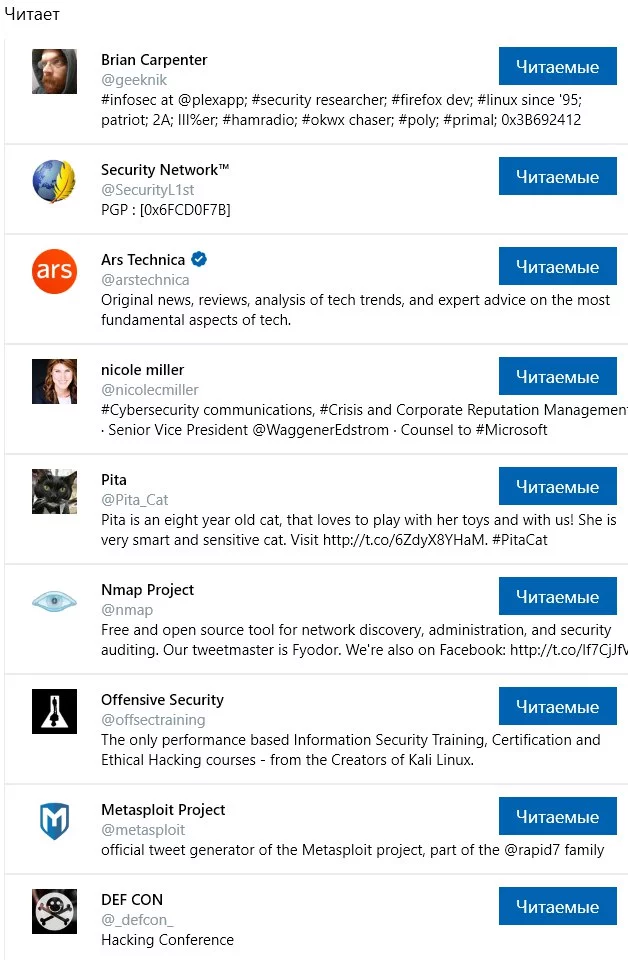Click the Offensive Security logo icon
628x960 pixels.
[x=54, y=712]
